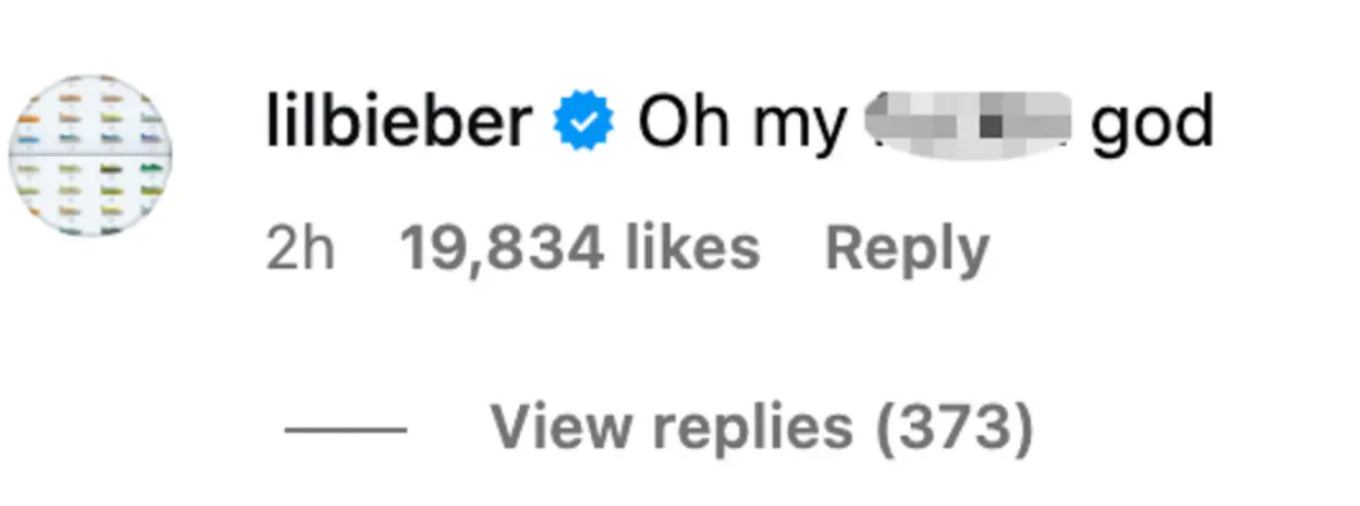Click the blue verified badge
The height and width of the screenshot is (506, 1360).
pyautogui.click(x=584, y=123)
